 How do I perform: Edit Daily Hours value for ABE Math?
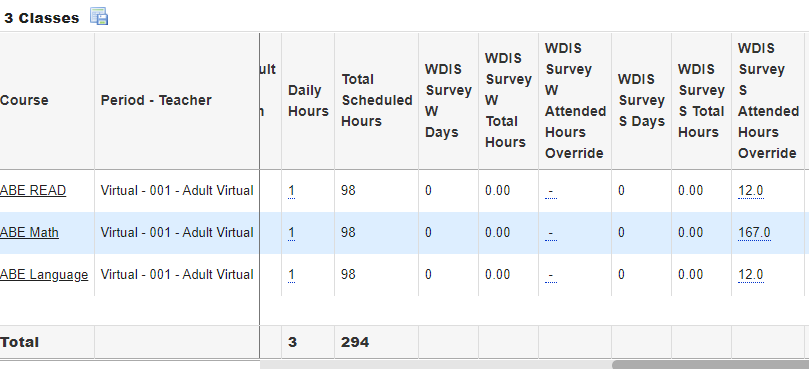point(292,233)
